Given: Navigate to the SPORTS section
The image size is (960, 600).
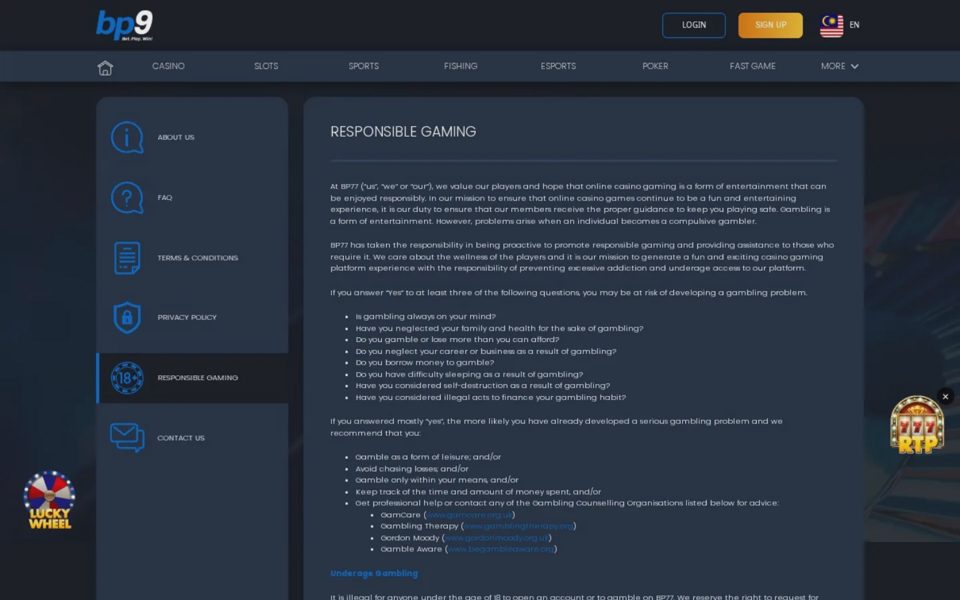Looking at the screenshot, I should click(x=364, y=66).
